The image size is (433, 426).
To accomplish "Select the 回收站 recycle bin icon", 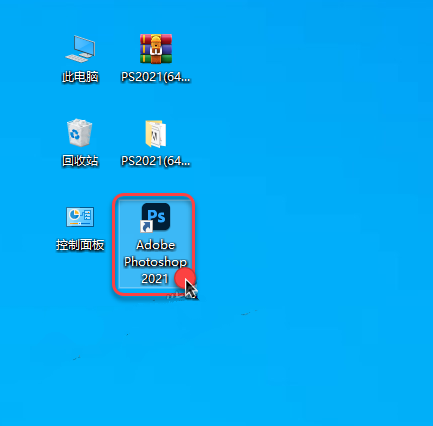I will (80, 133).
